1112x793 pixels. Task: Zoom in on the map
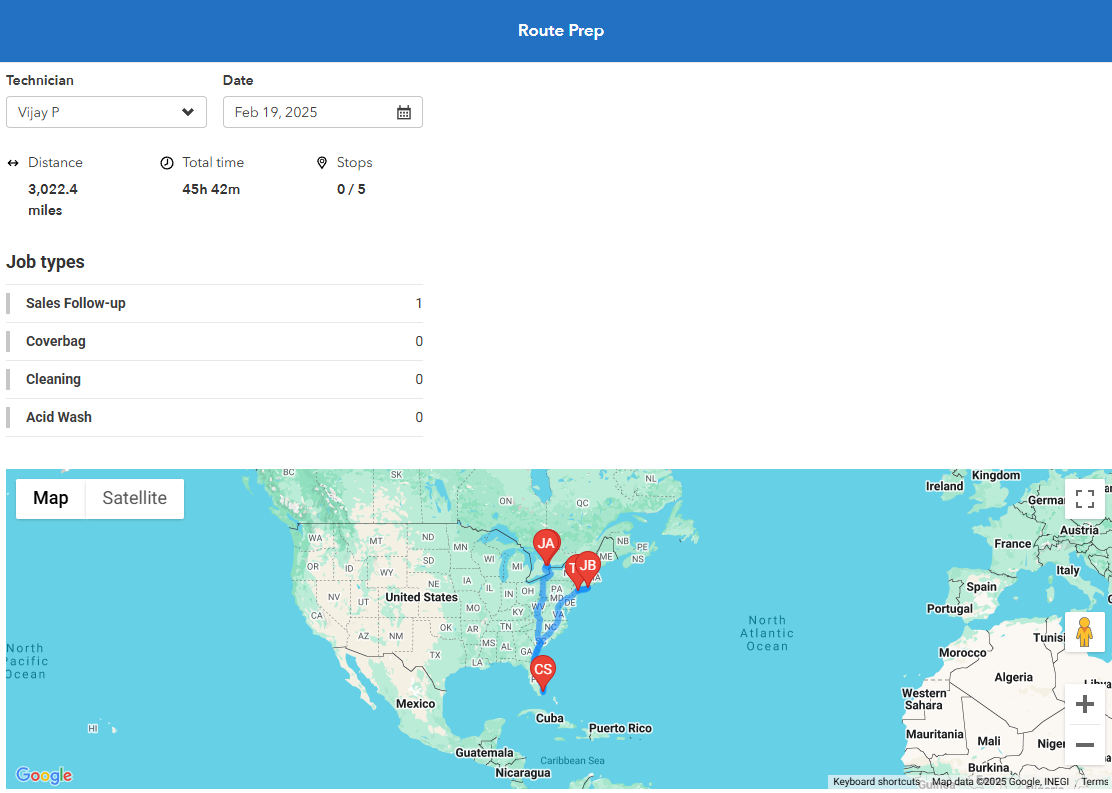1084,705
